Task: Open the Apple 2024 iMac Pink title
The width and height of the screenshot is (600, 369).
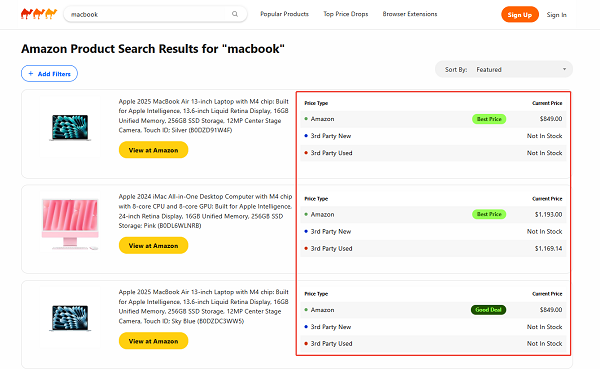Action: (205, 211)
